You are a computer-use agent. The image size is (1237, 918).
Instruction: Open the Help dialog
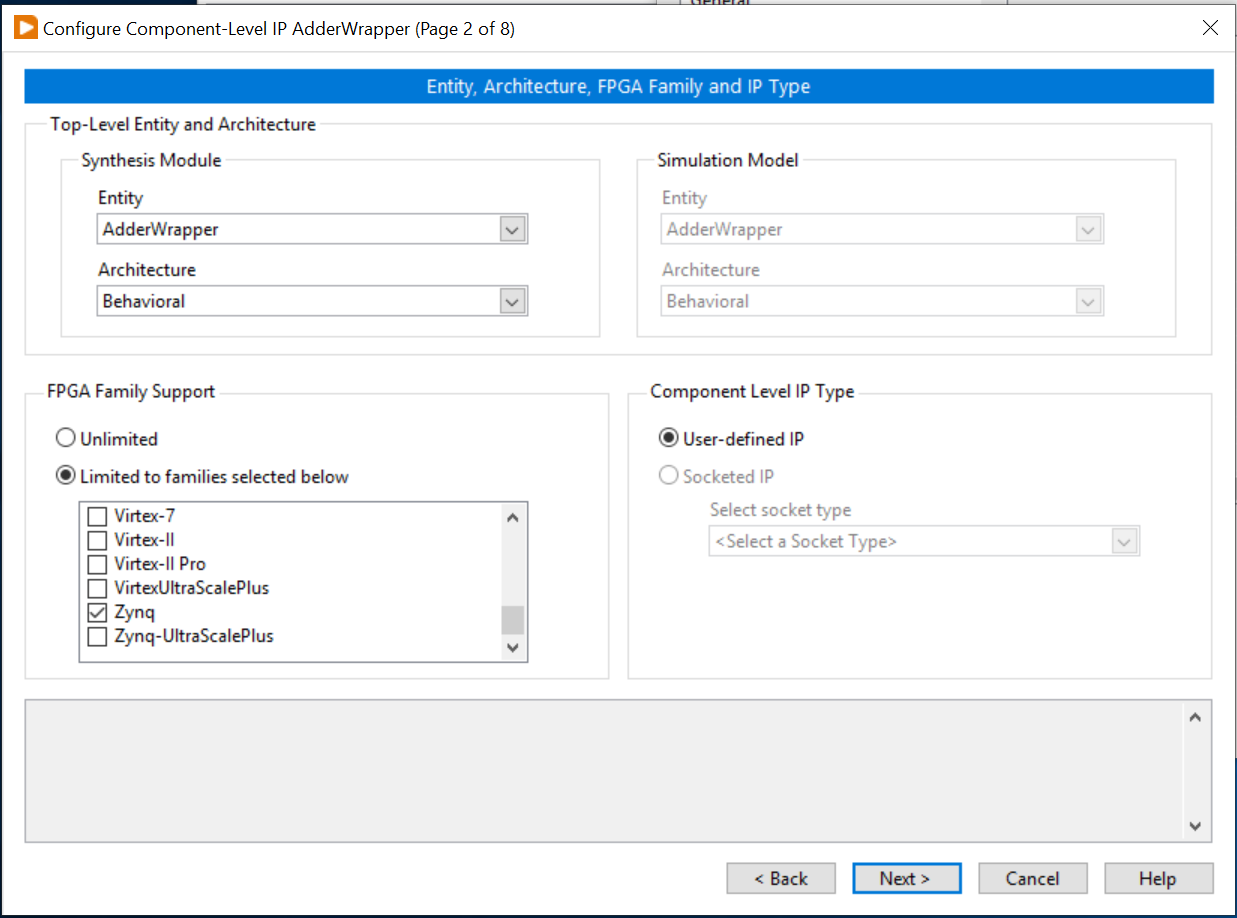click(x=1158, y=878)
